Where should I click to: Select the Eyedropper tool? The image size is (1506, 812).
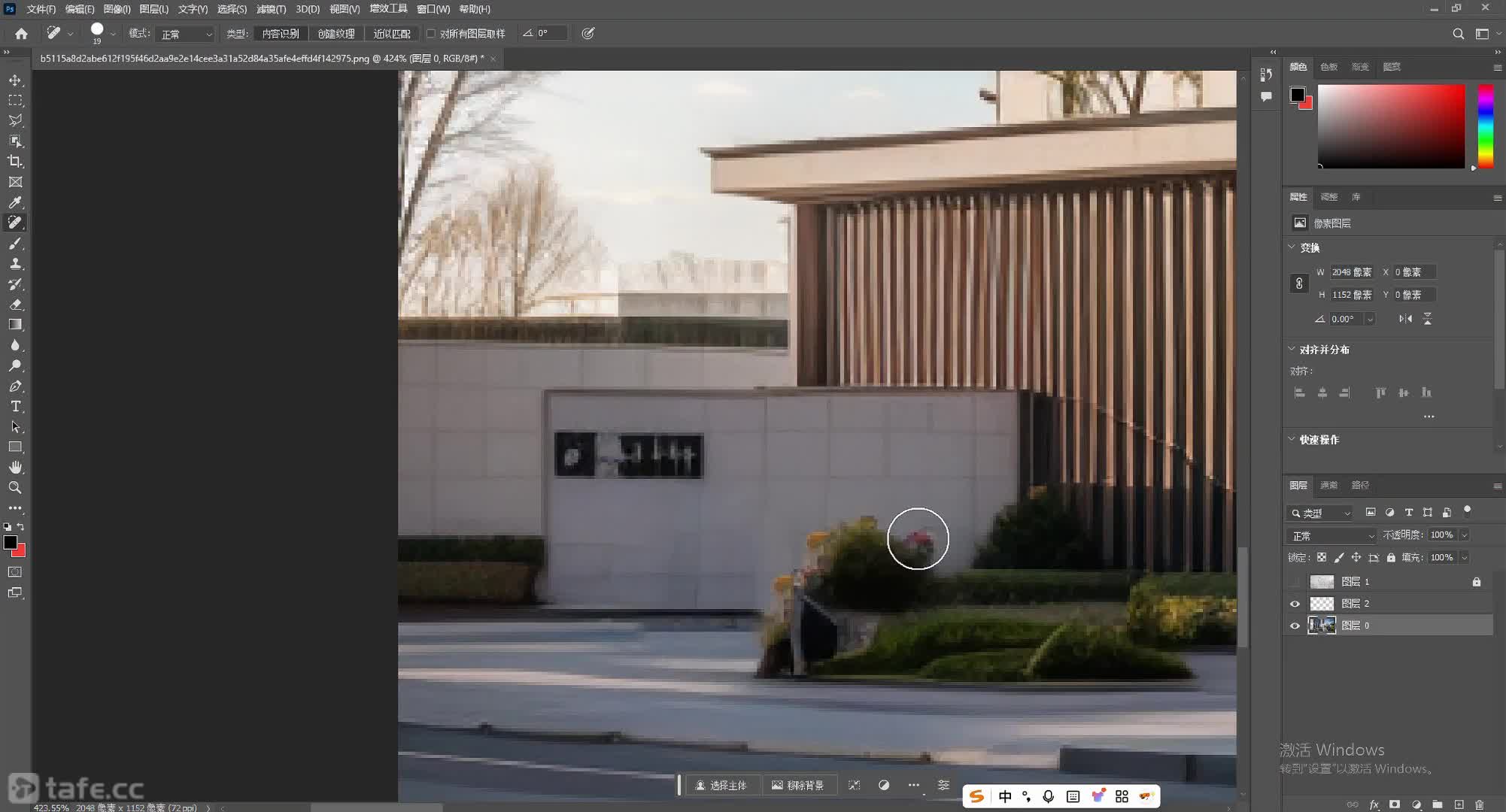pyautogui.click(x=15, y=202)
